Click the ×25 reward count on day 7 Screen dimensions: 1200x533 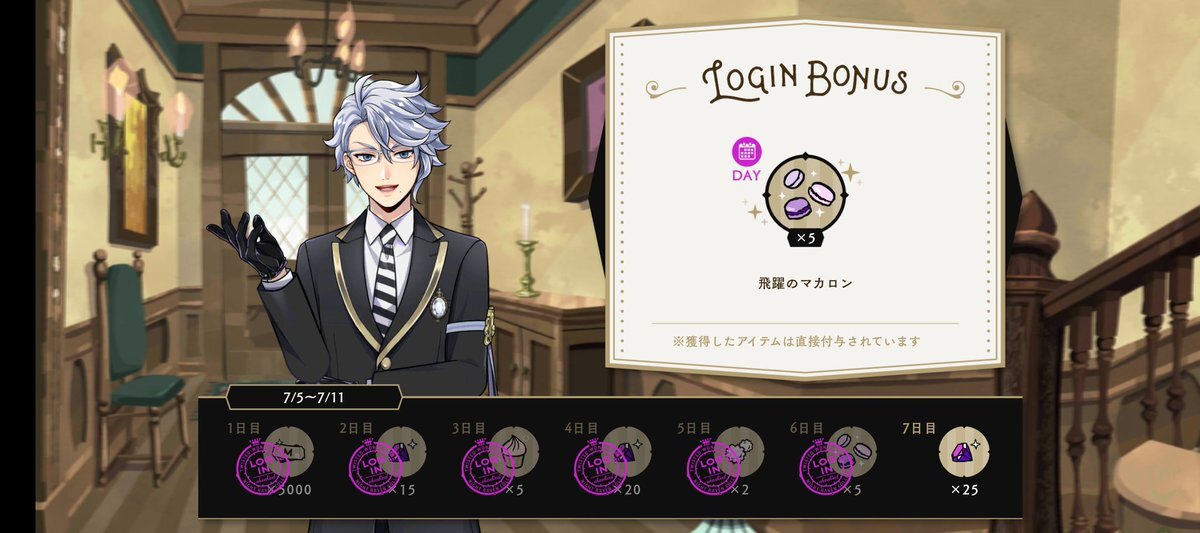click(x=964, y=490)
